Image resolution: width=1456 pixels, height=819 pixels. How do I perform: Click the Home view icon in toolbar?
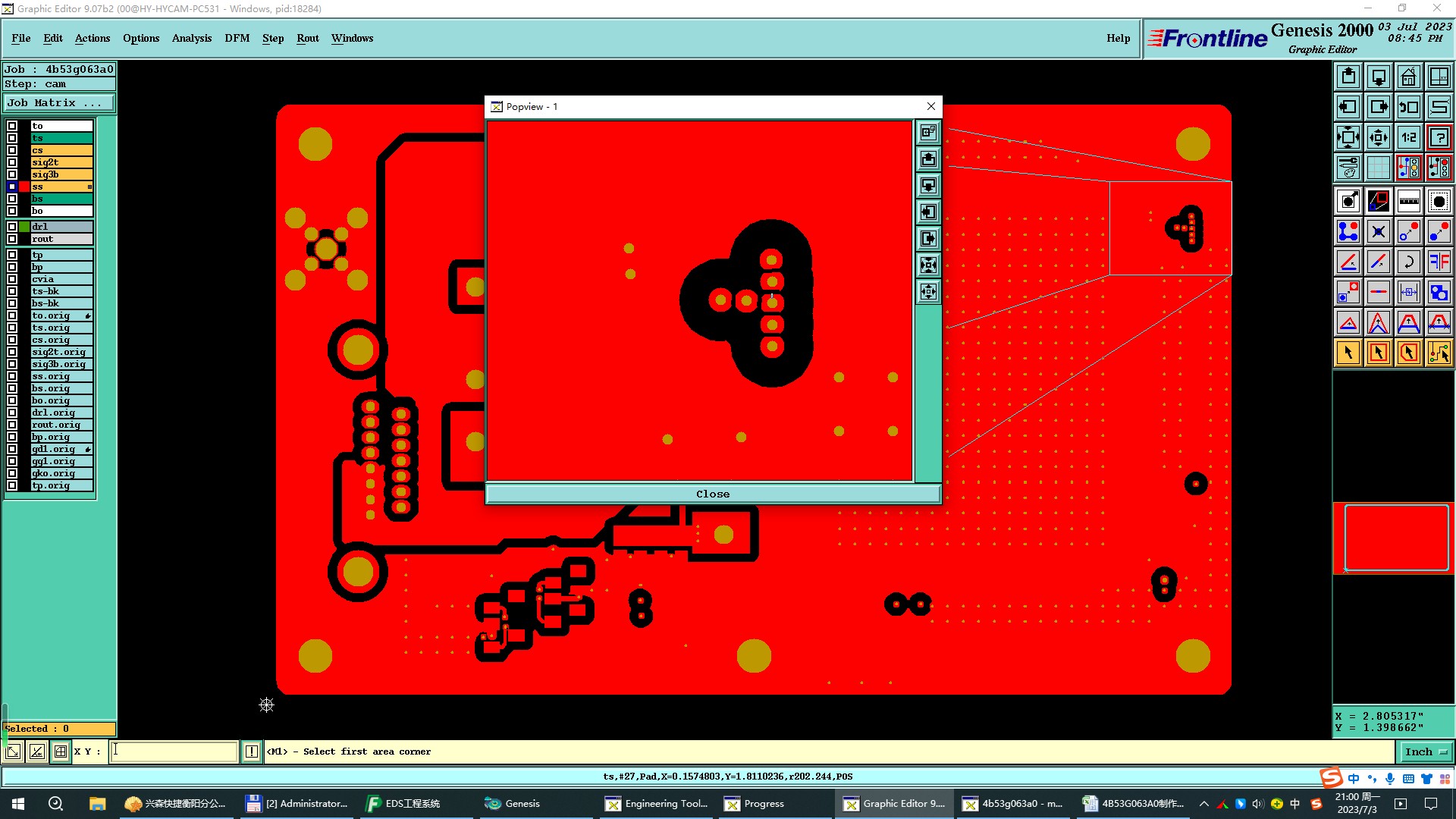coord(1408,77)
